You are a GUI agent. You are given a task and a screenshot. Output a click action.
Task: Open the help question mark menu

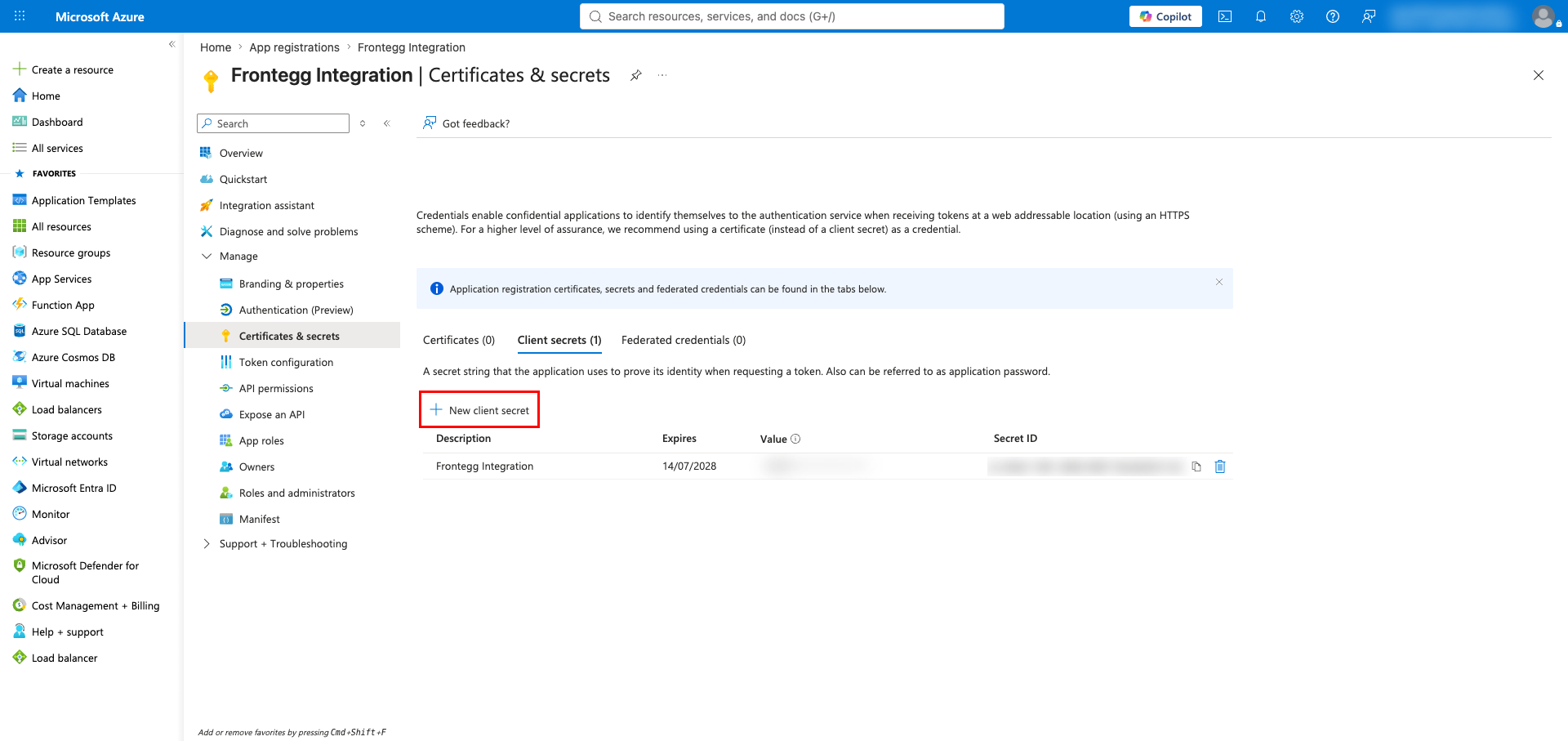[1333, 16]
